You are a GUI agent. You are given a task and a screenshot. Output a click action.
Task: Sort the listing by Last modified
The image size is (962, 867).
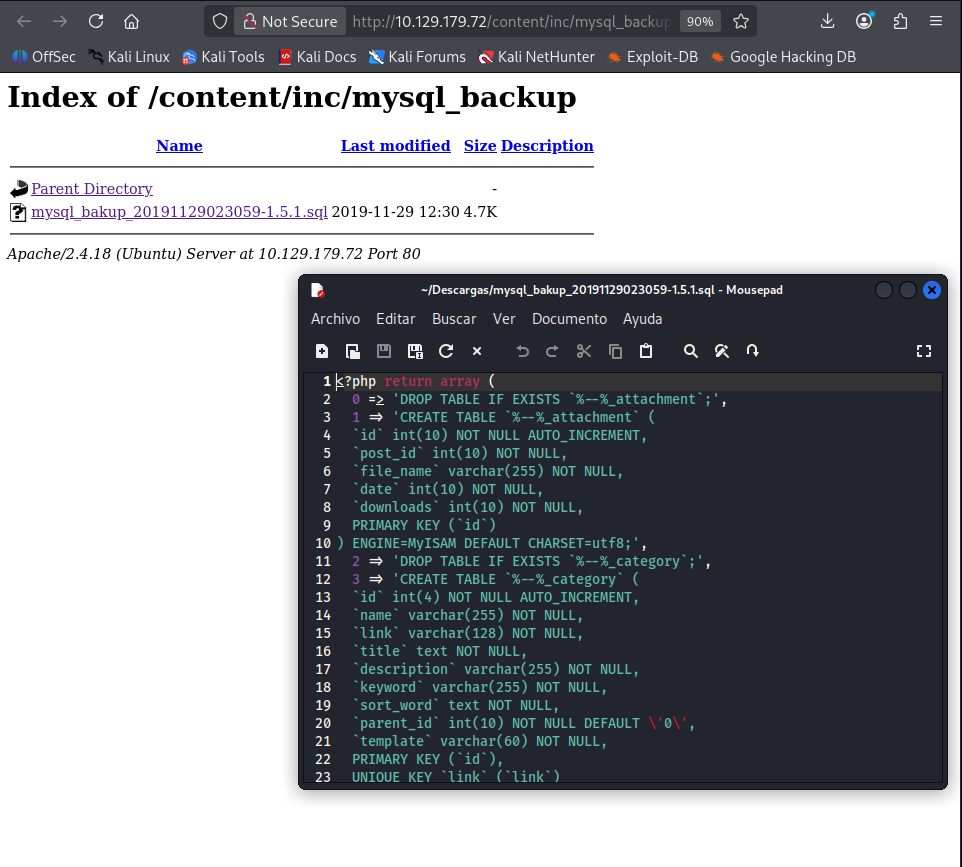tap(396, 146)
